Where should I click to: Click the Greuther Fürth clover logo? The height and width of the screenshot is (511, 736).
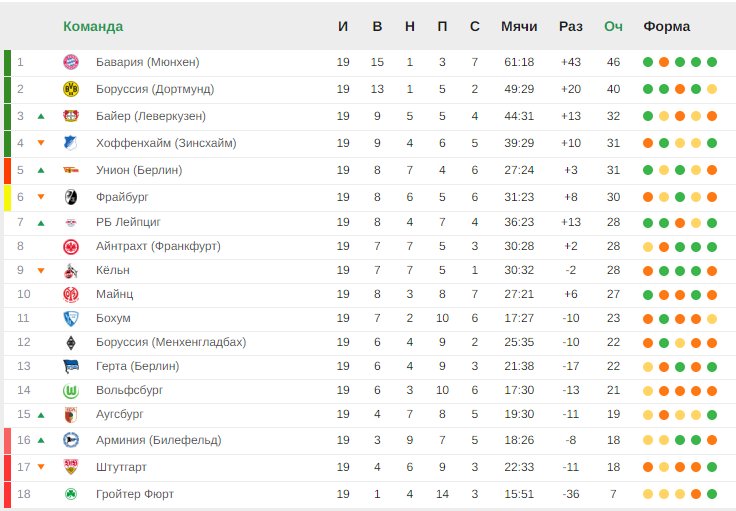71,494
